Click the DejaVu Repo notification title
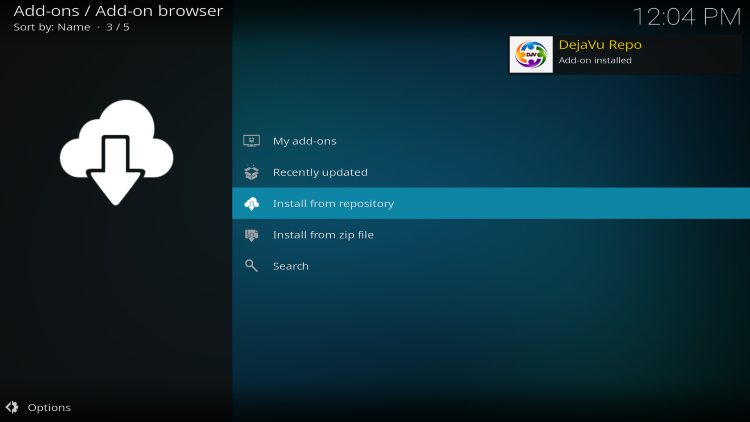Image resolution: width=750 pixels, height=422 pixels. click(600, 45)
